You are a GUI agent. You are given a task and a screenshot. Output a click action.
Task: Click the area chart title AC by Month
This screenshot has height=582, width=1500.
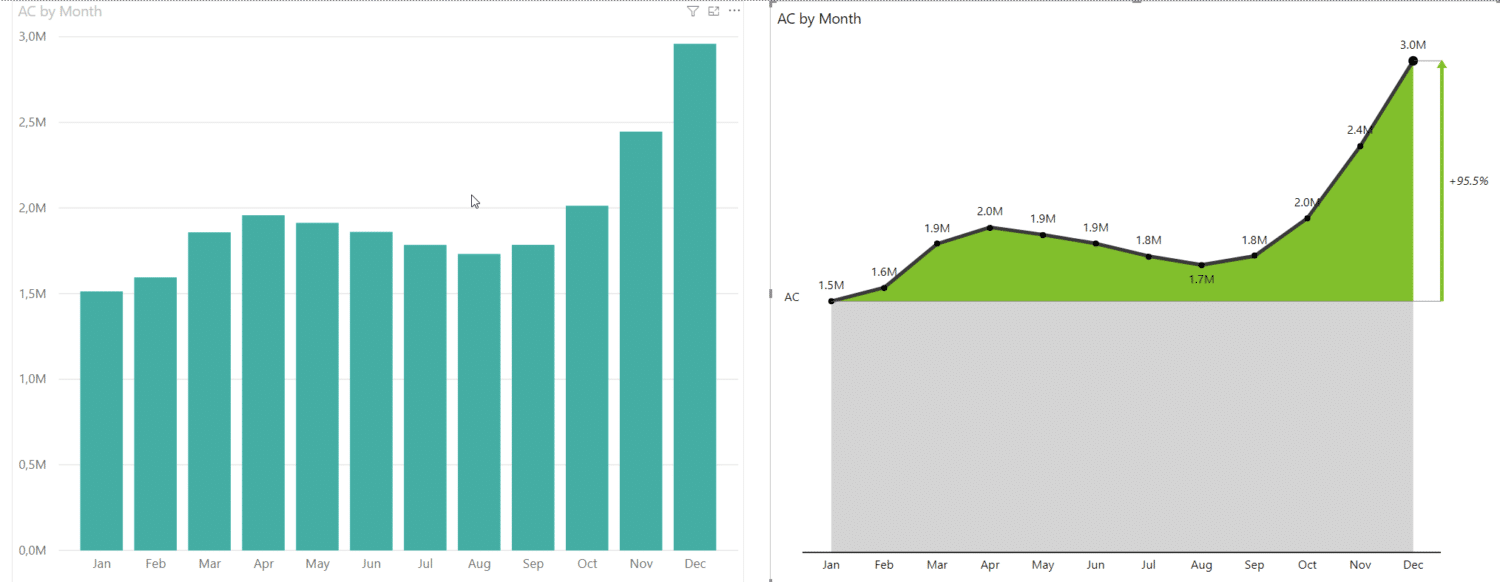819,19
